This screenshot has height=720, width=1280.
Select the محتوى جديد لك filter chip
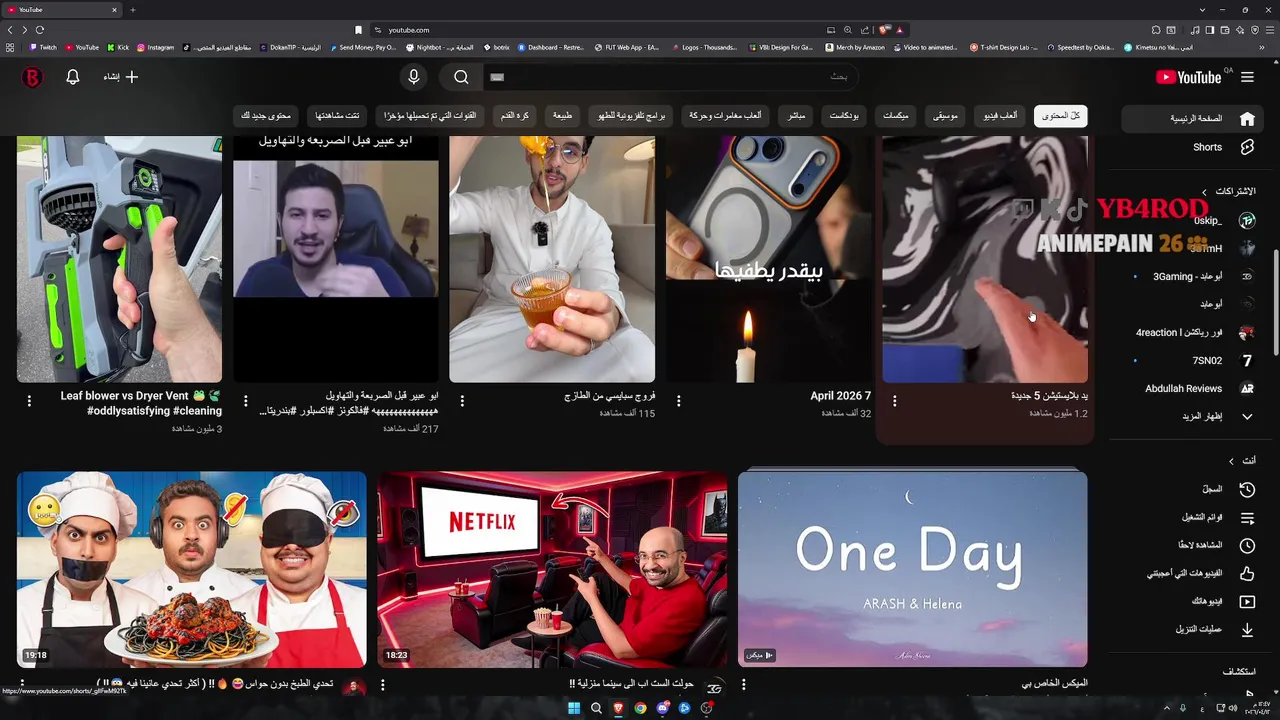click(266, 116)
